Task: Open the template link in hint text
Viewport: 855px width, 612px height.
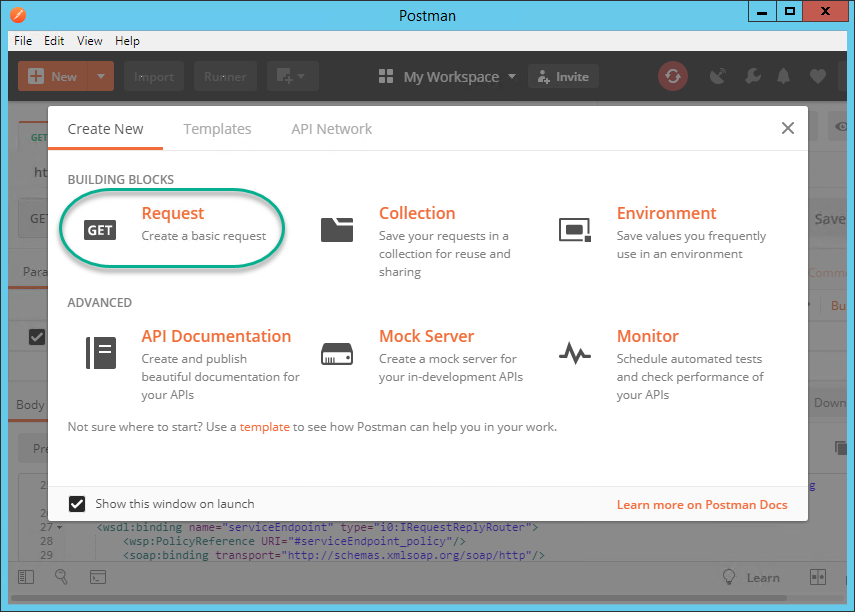Action: tap(264, 427)
